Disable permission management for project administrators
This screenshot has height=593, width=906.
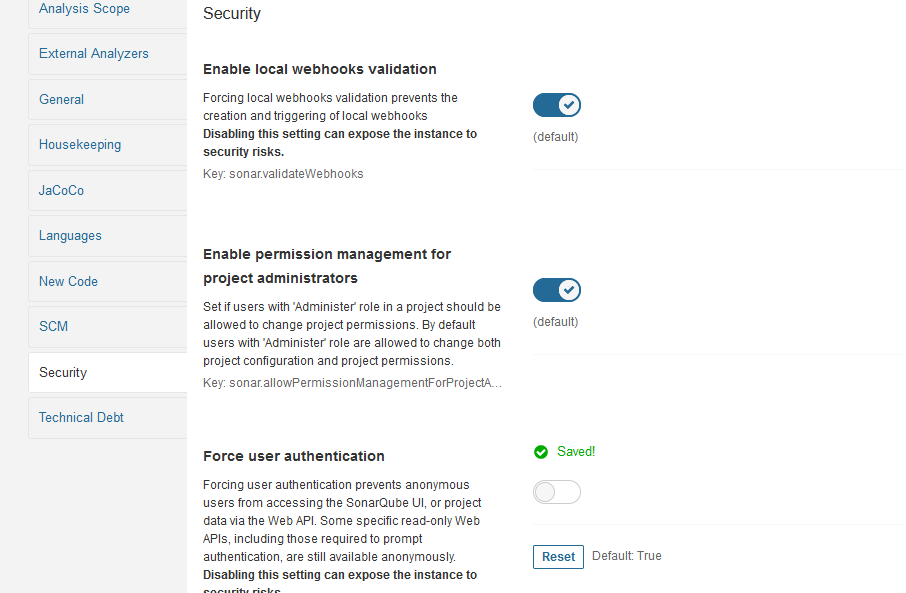point(556,290)
